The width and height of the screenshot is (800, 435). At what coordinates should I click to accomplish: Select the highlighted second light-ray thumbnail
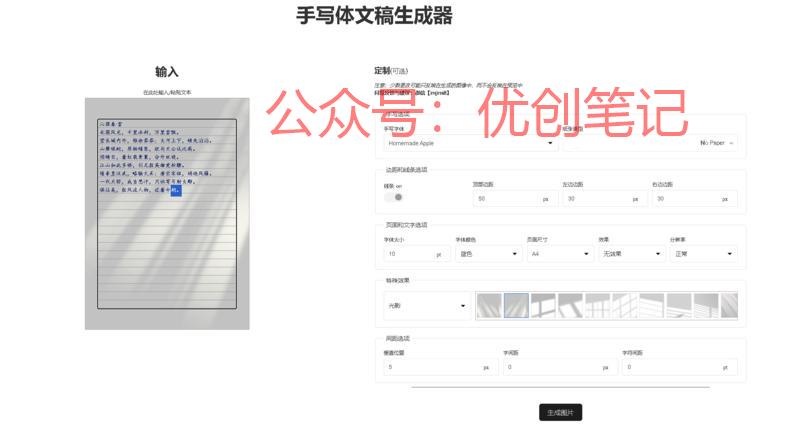516,305
